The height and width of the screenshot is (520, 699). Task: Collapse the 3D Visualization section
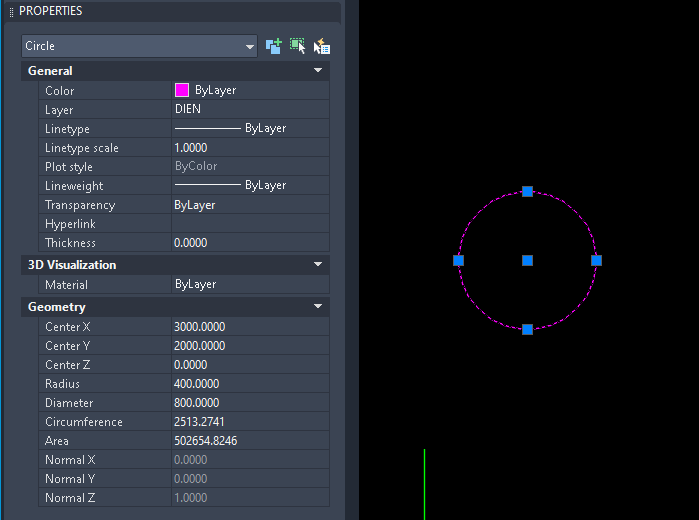coord(318,264)
